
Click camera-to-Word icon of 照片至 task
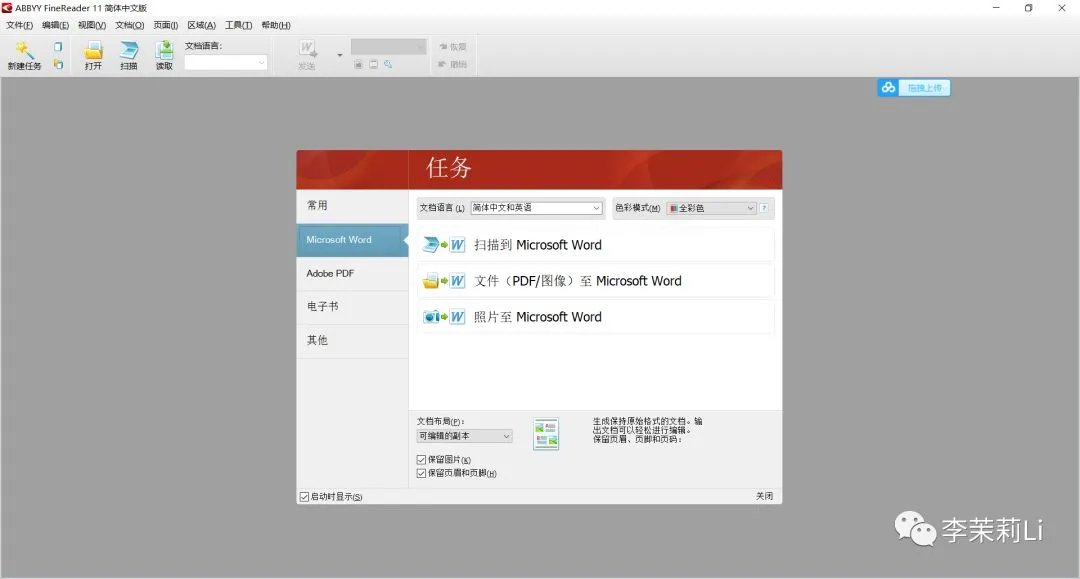pos(444,317)
